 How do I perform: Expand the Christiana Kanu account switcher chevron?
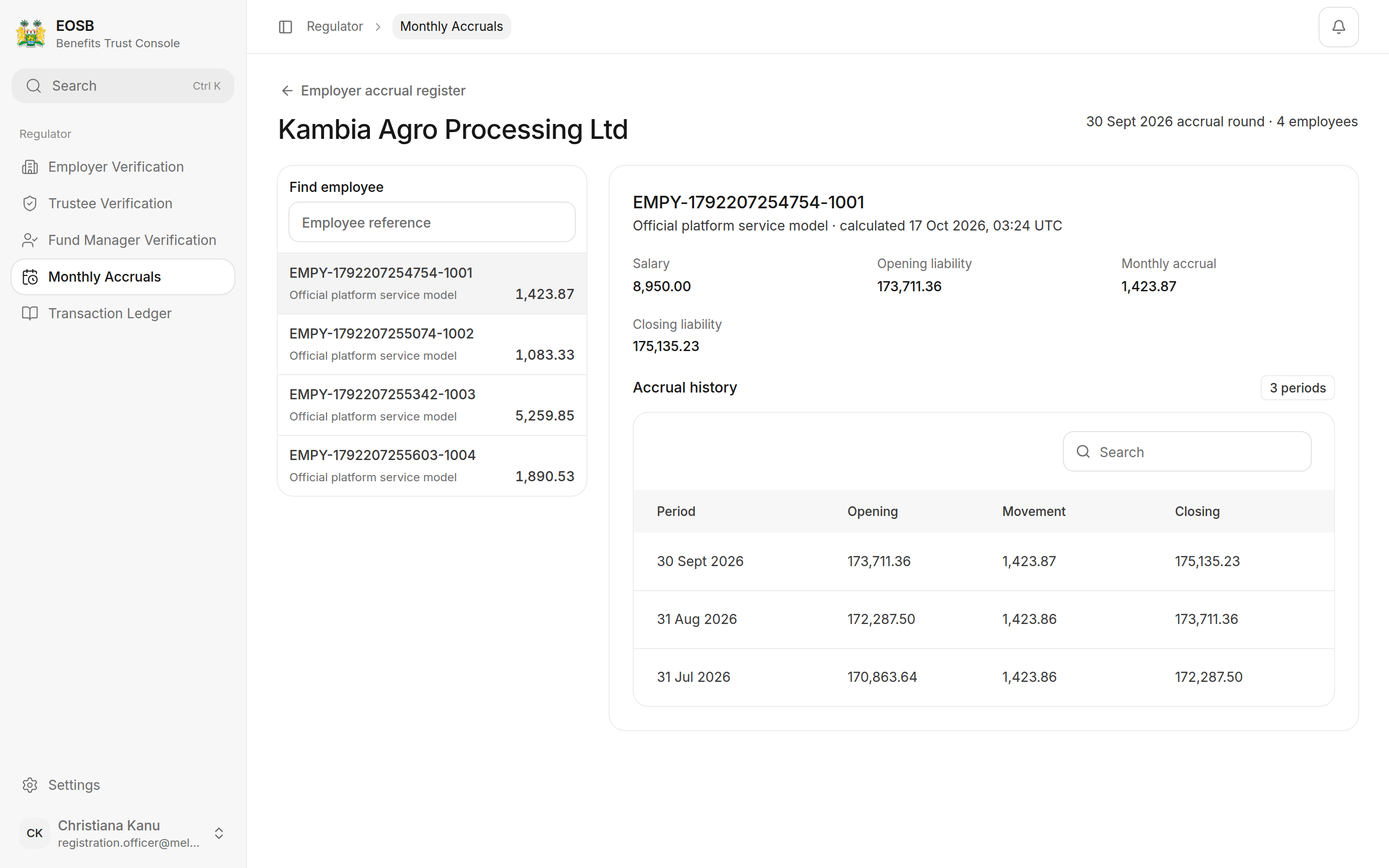pyautogui.click(x=218, y=833)
